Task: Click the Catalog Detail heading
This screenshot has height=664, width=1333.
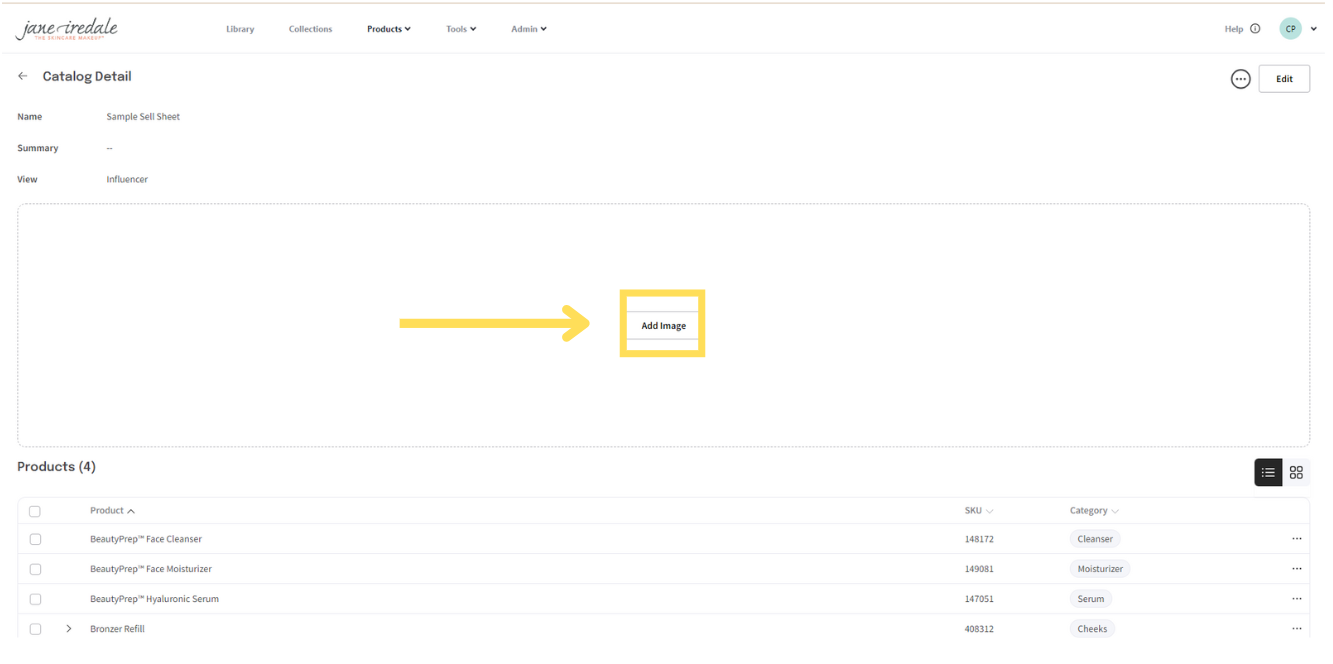Action: (87, 77)
